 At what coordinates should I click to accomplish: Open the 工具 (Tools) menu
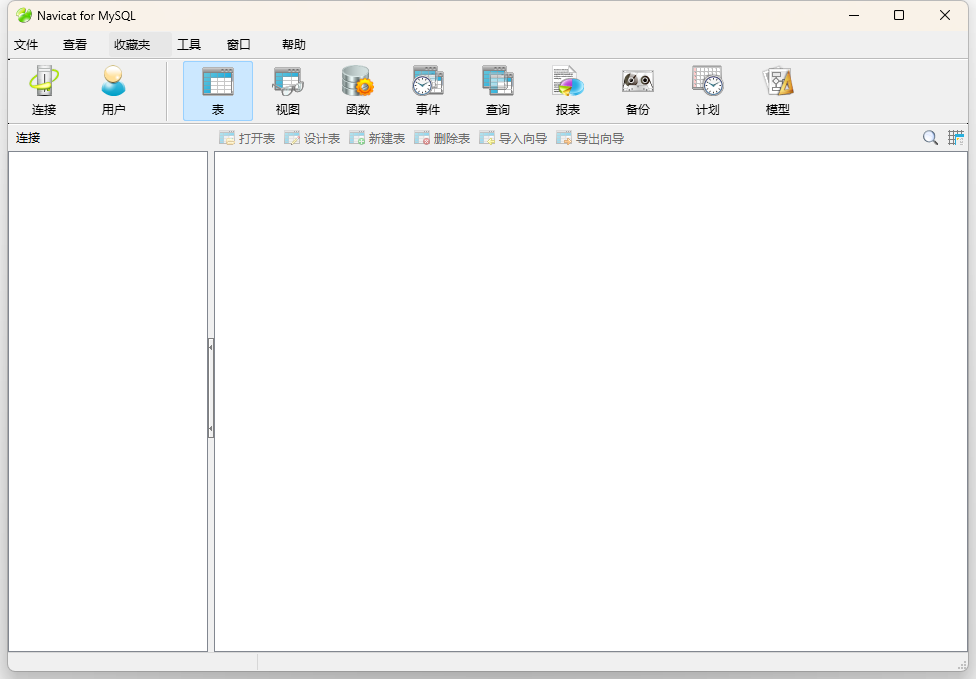click(x=189, y=45)
